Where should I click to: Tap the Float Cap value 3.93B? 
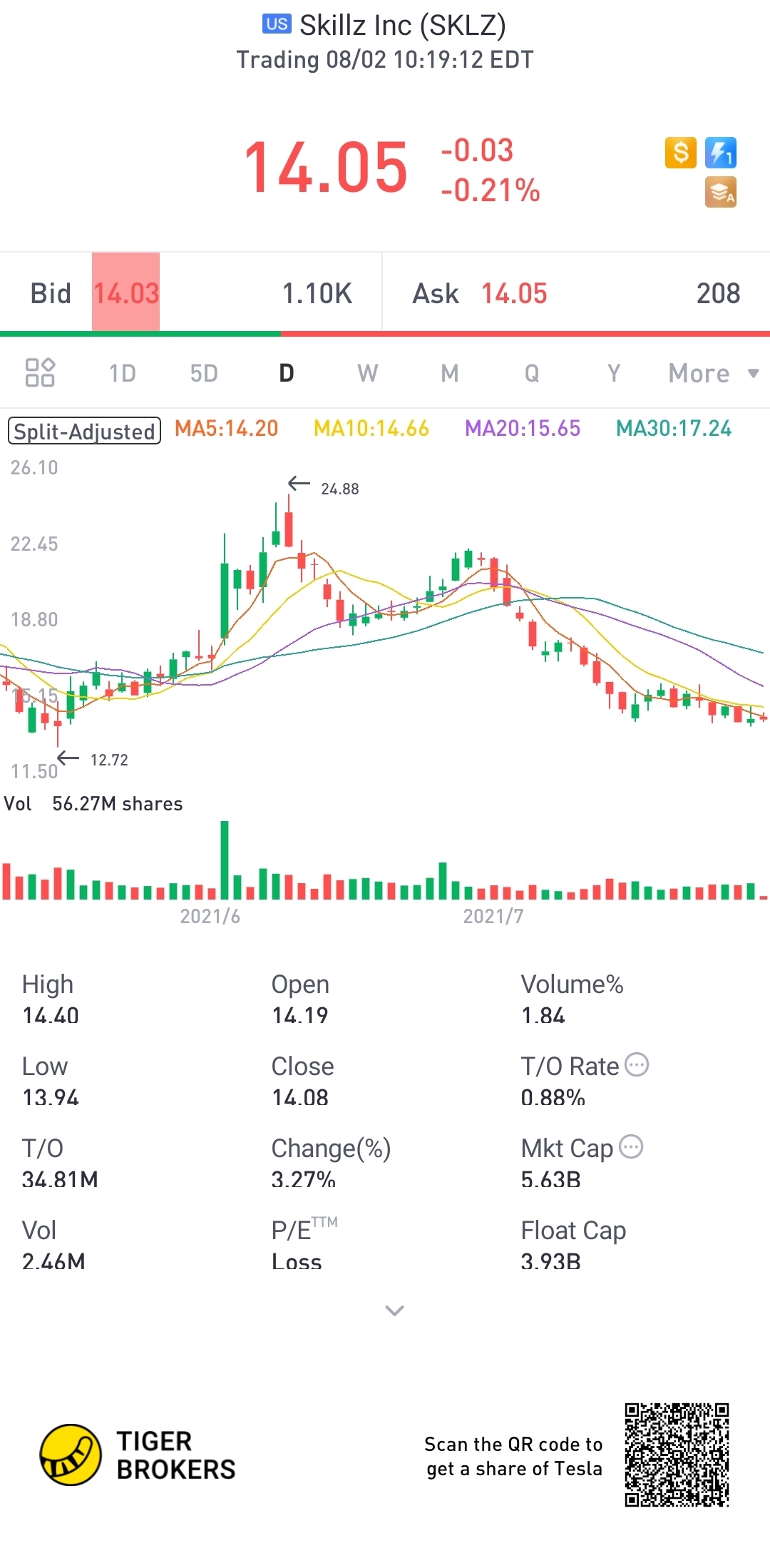551,1261
